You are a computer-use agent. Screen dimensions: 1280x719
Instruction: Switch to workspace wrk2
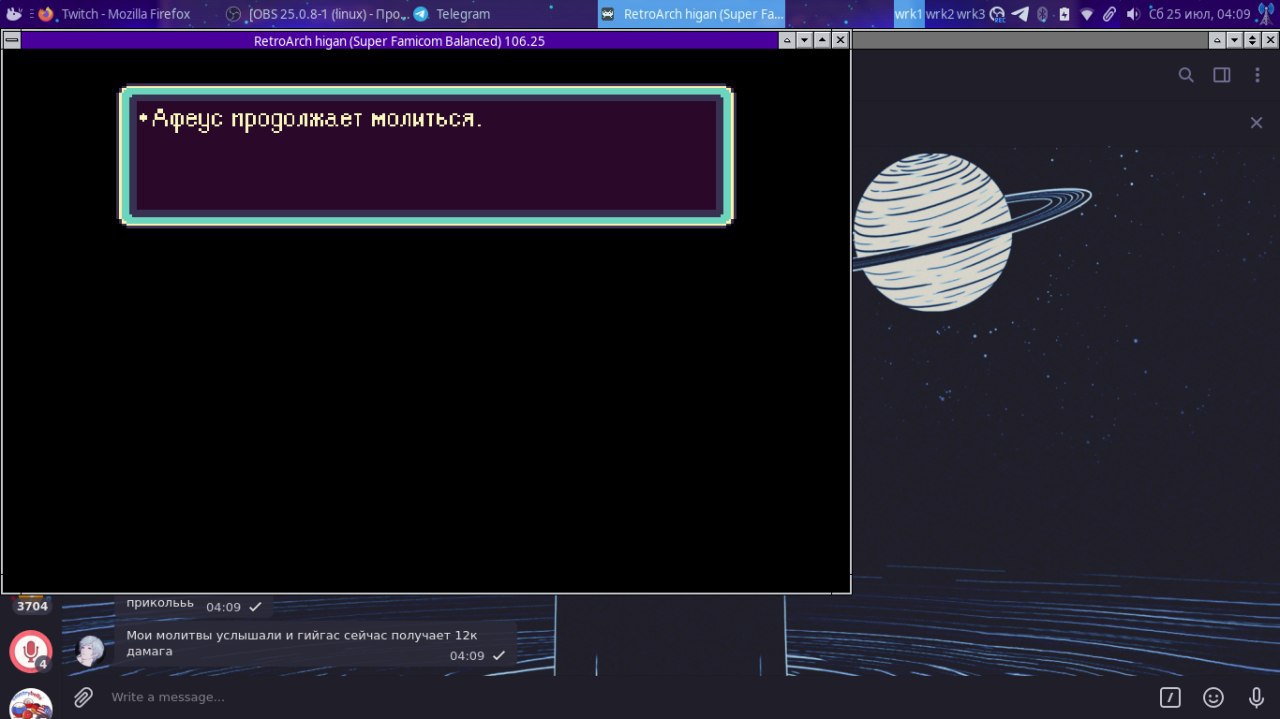click(x=940, y=14)
